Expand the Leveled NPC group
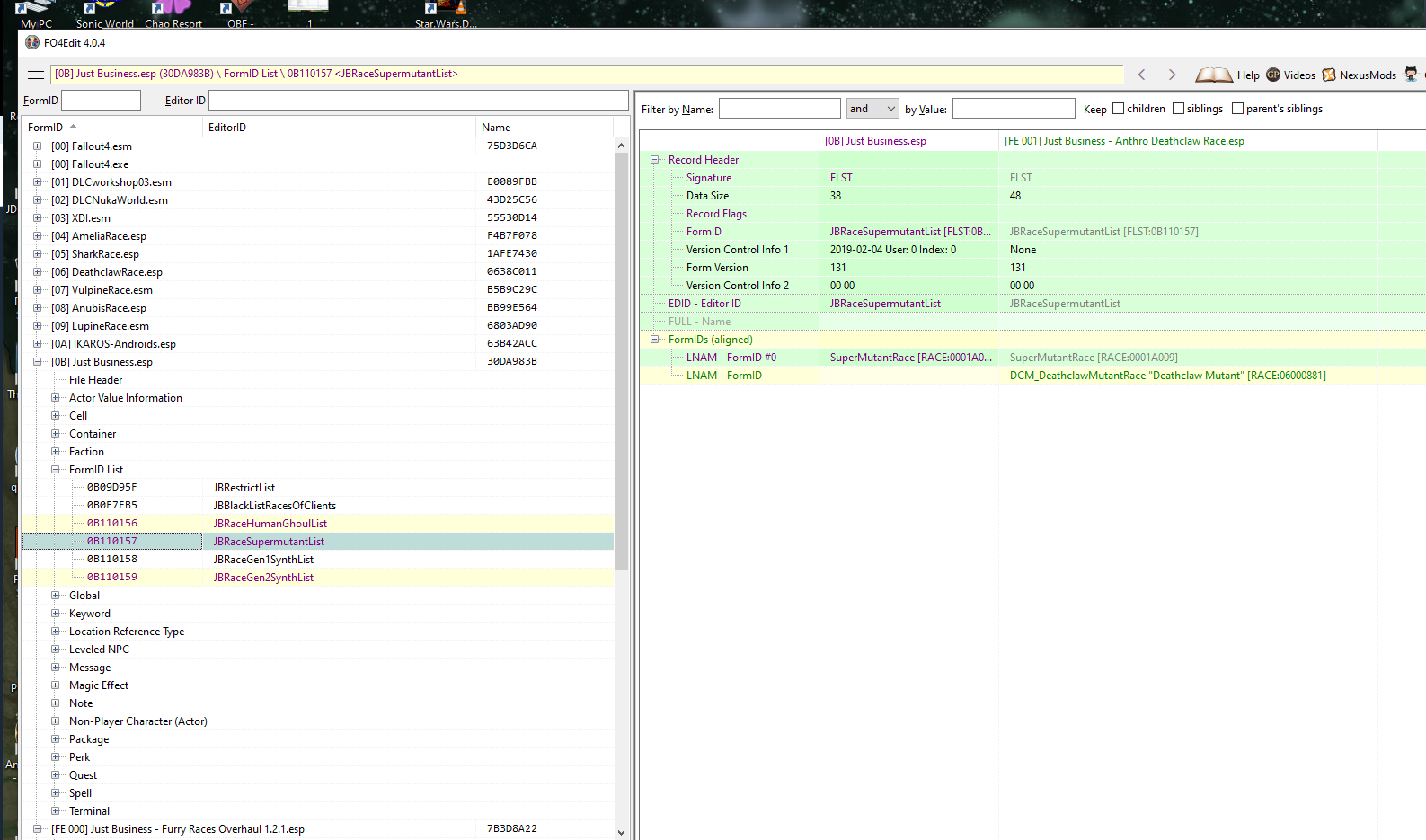The width and height of the screenshot is (1426, 840). (55, 649)
